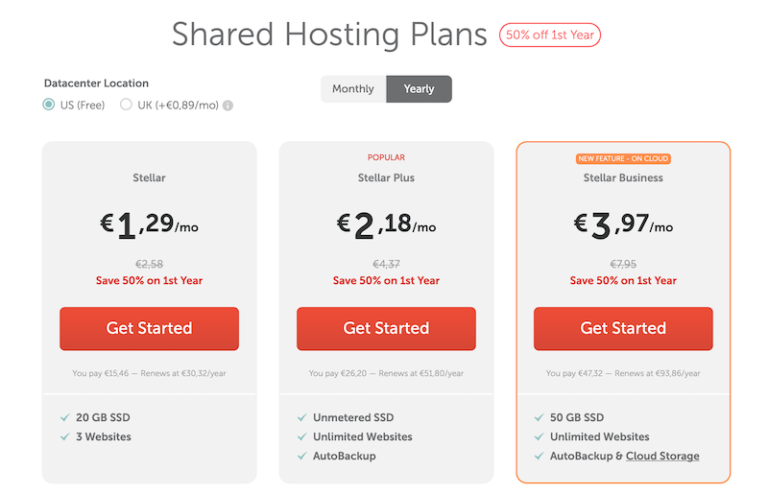This screenshot has height=494, width=768.
Task: Click the info icon beside UK datacenter option
Action: tap(228, 105)
